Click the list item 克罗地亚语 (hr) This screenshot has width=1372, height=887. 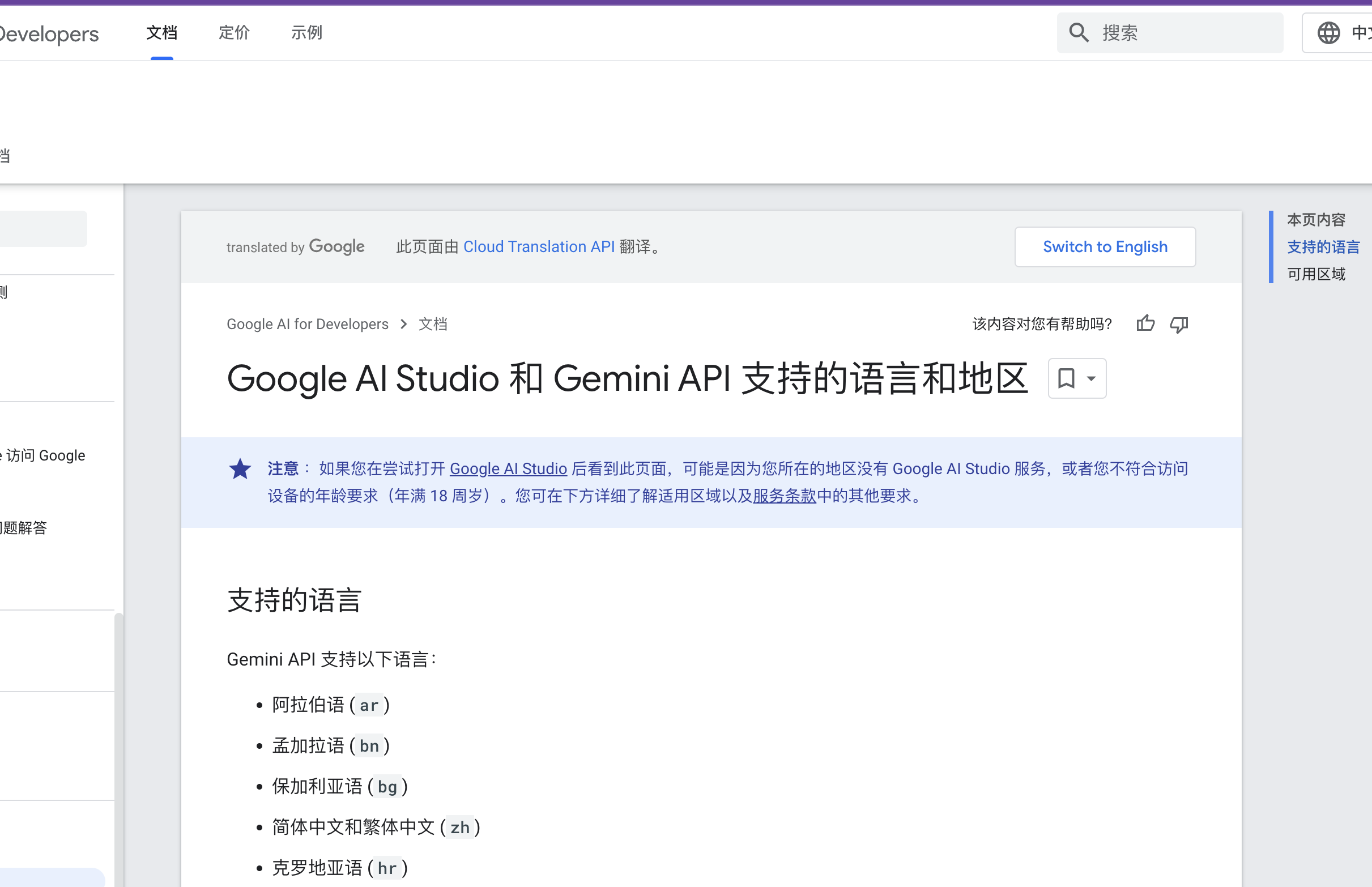[340, 868]
